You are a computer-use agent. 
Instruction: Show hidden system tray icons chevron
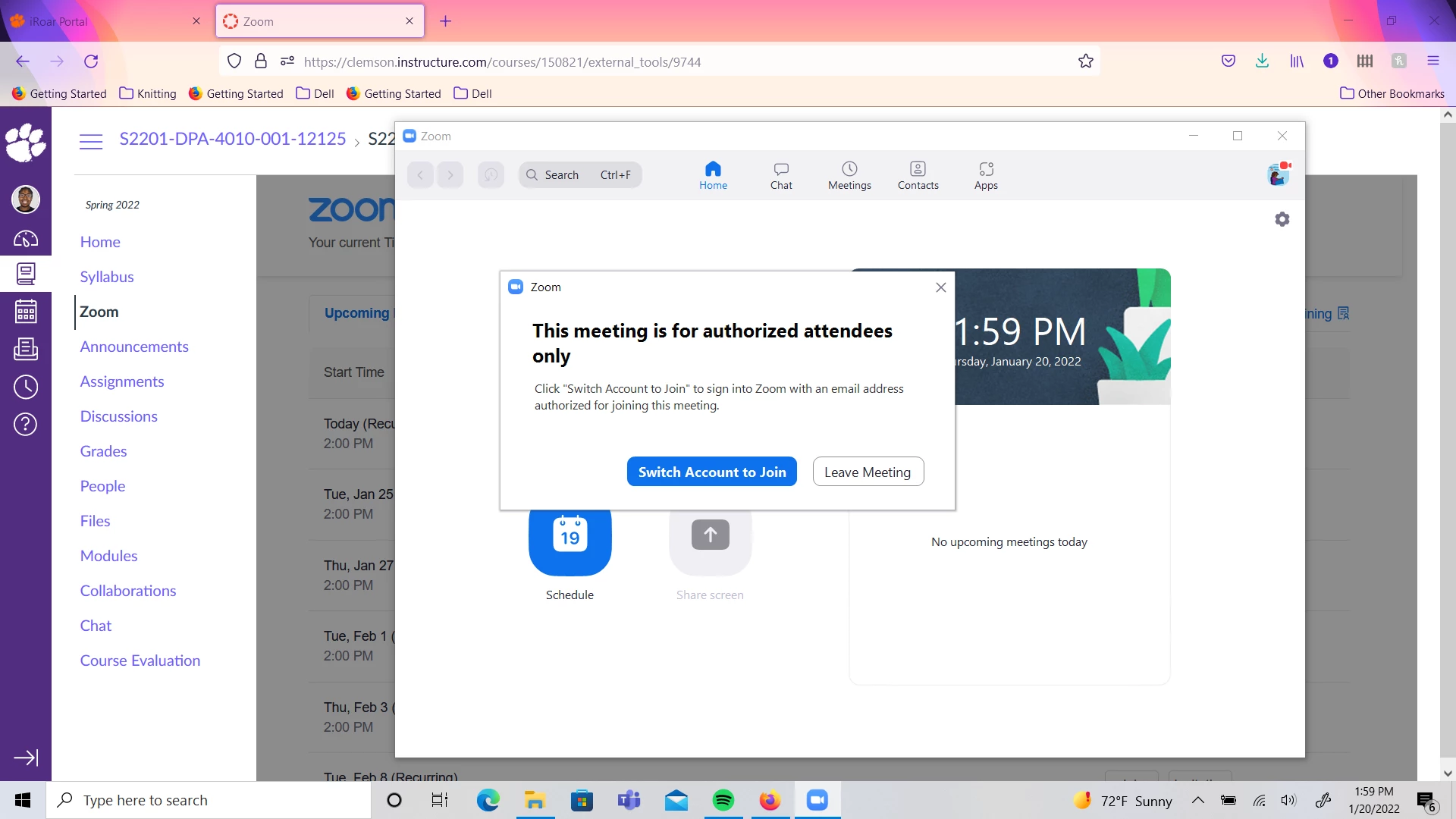1198,801
